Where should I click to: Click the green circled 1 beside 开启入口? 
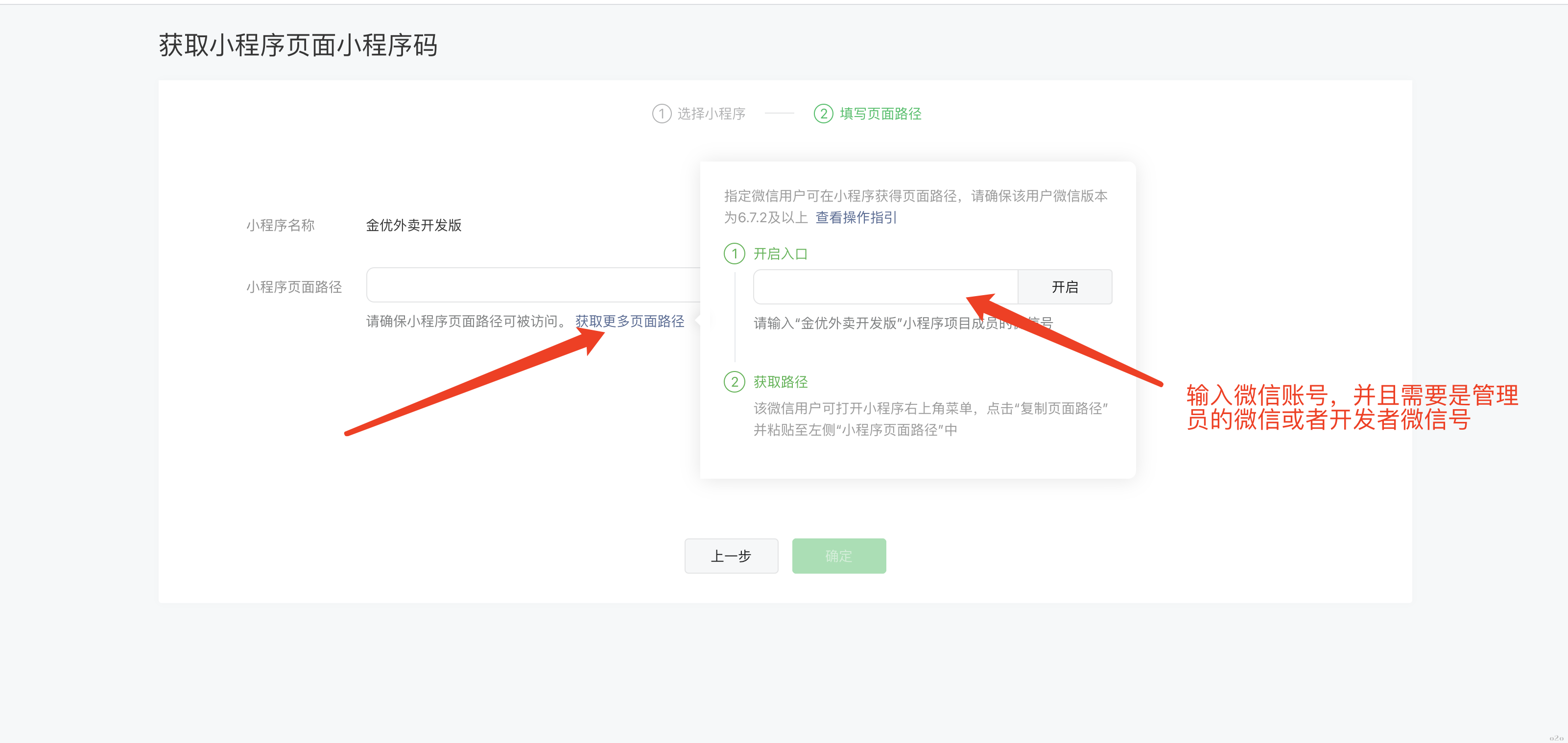coord(734,254)
